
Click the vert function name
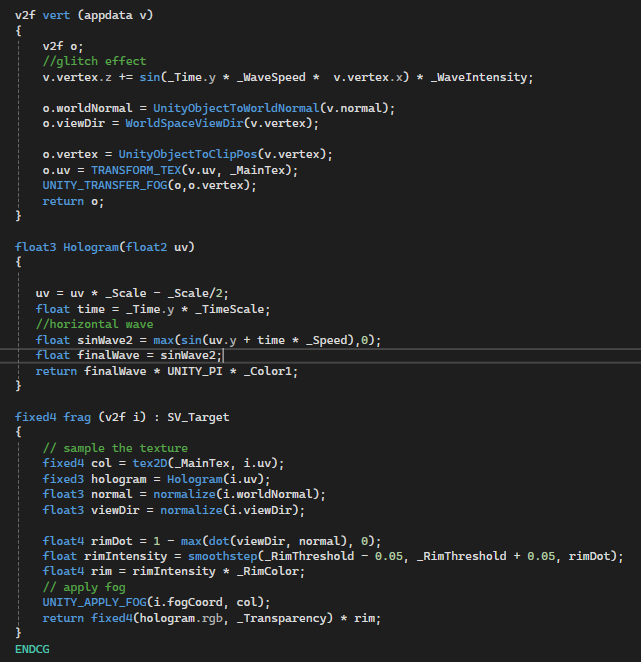[56, 15]
